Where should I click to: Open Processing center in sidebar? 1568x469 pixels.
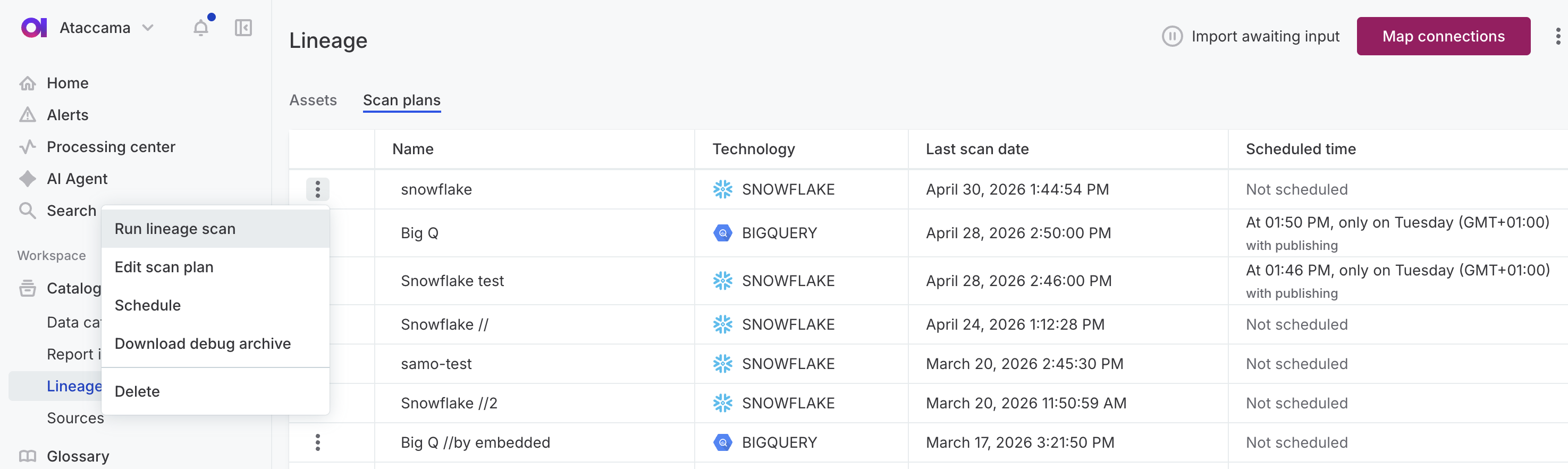point(111,147)
